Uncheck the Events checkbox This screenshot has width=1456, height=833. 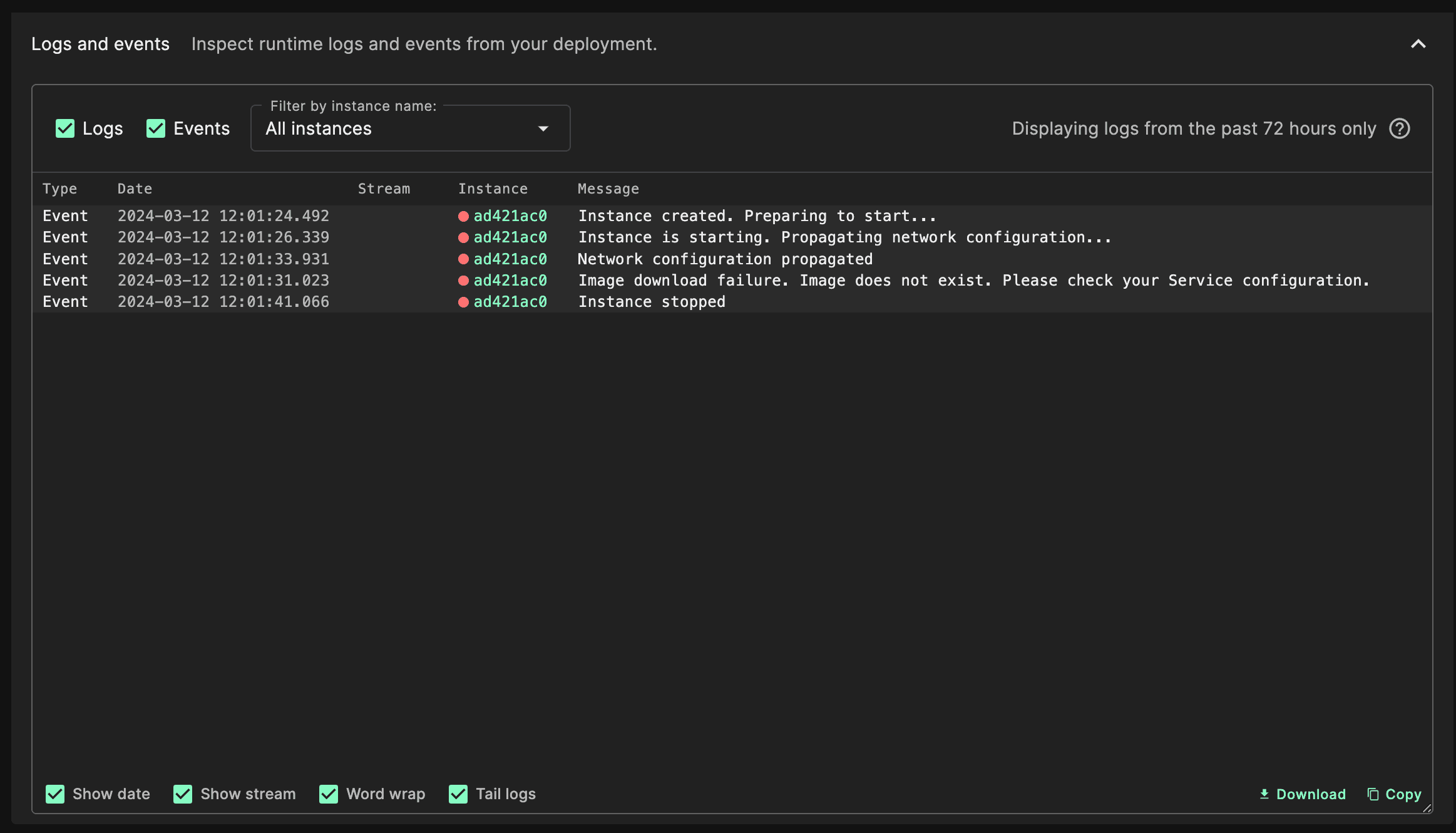(x=156, y=128)
